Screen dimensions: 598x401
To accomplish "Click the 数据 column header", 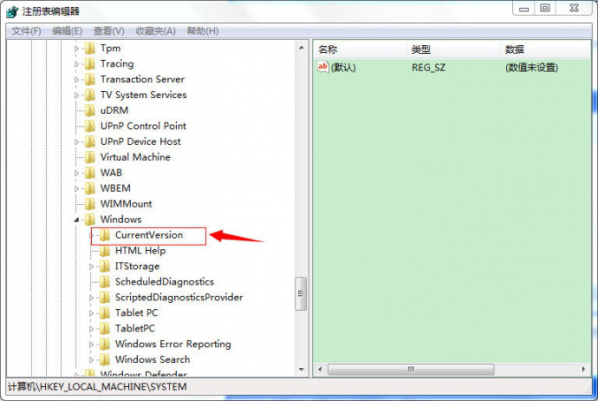I will coord(545,50).
